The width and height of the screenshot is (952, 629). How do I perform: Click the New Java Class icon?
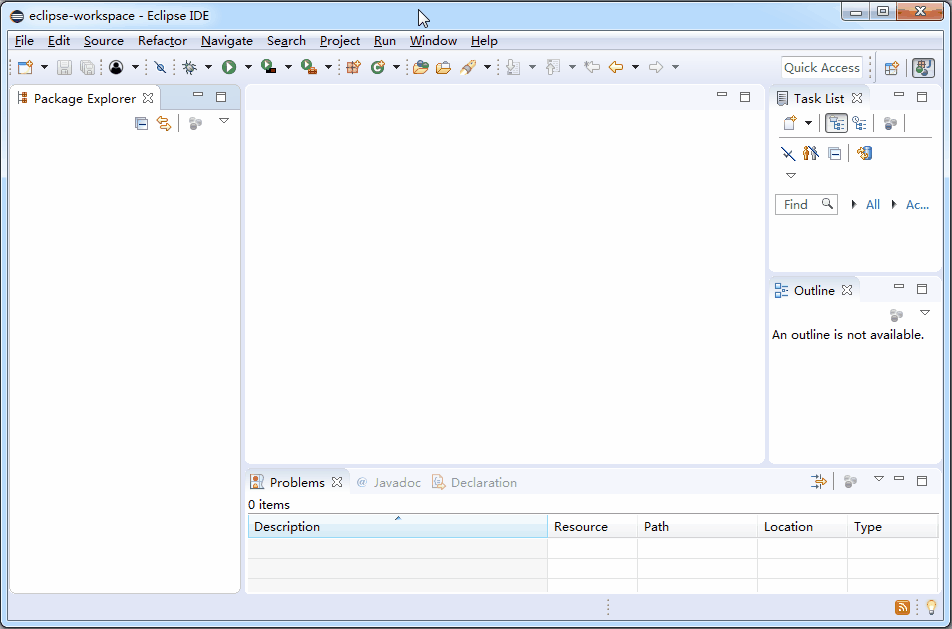pyautogui.click(x=378, y=67)
